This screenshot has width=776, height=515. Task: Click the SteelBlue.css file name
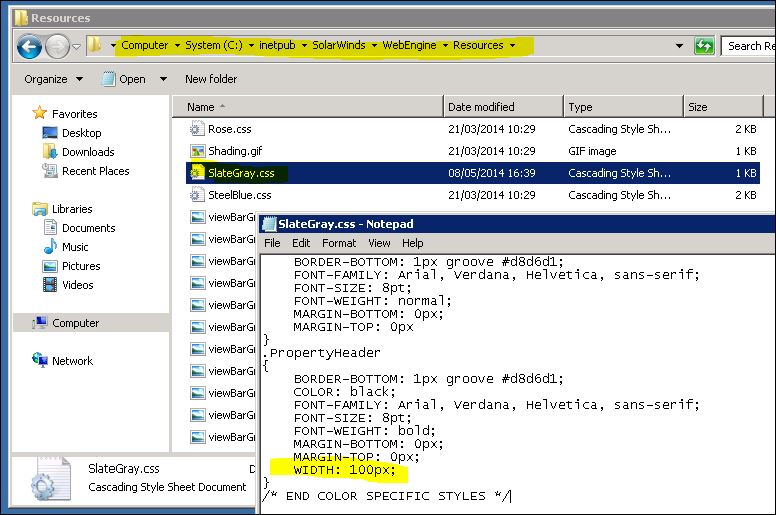click(x=240, y=195)
